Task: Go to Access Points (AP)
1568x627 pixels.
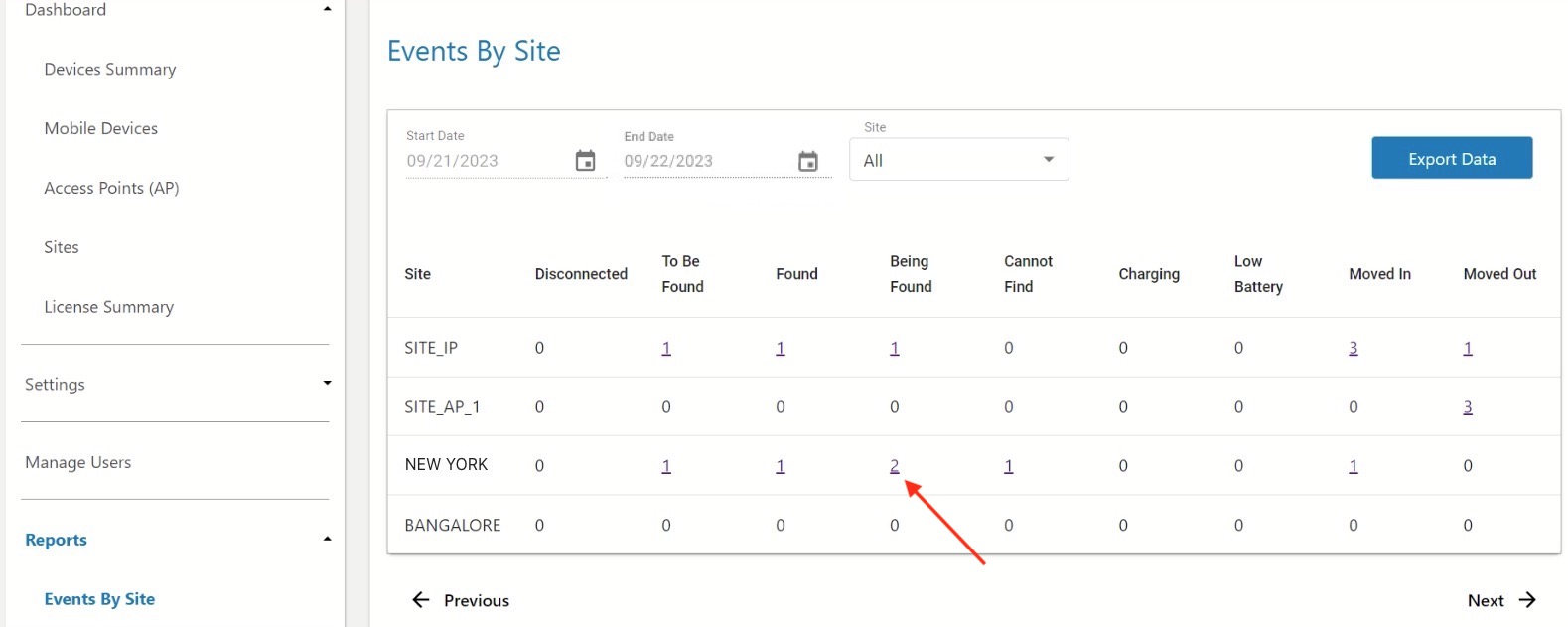Action: (111, 188)
